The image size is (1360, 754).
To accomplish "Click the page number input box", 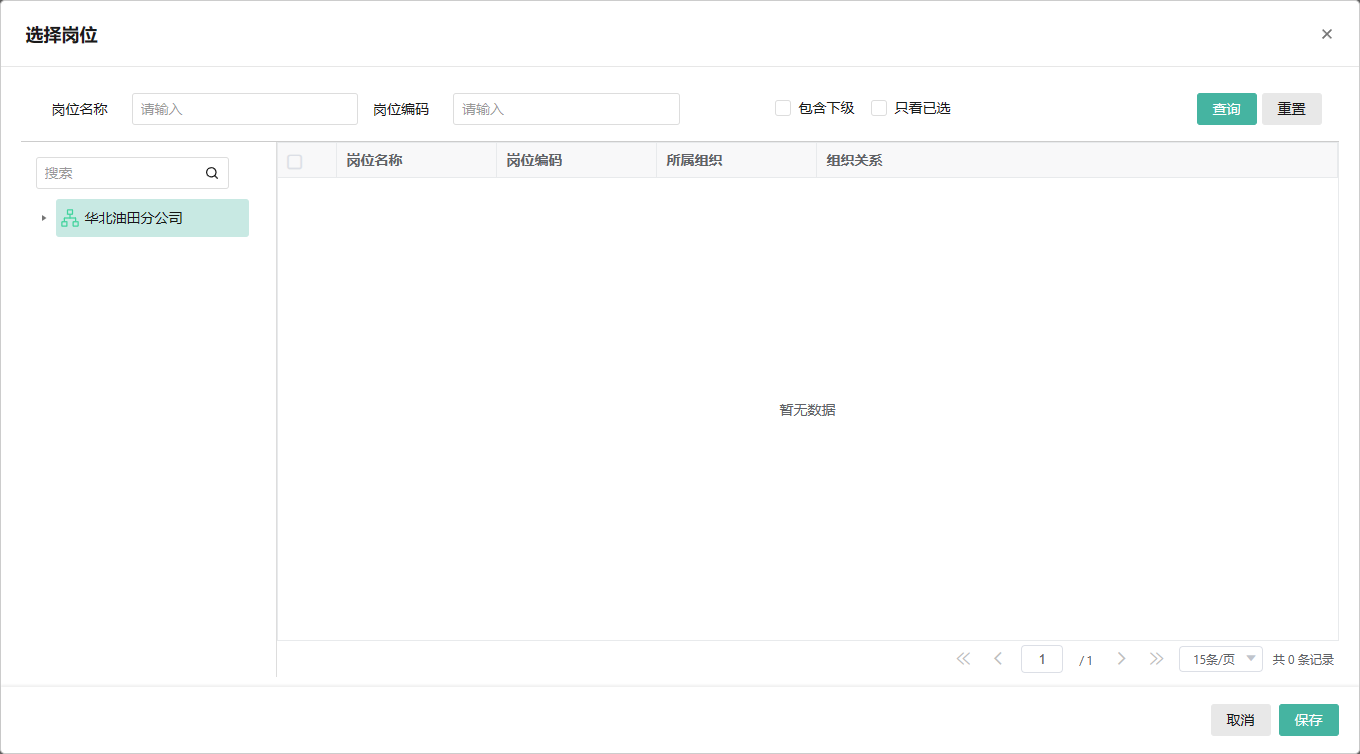I will [x=1041, y=659].
